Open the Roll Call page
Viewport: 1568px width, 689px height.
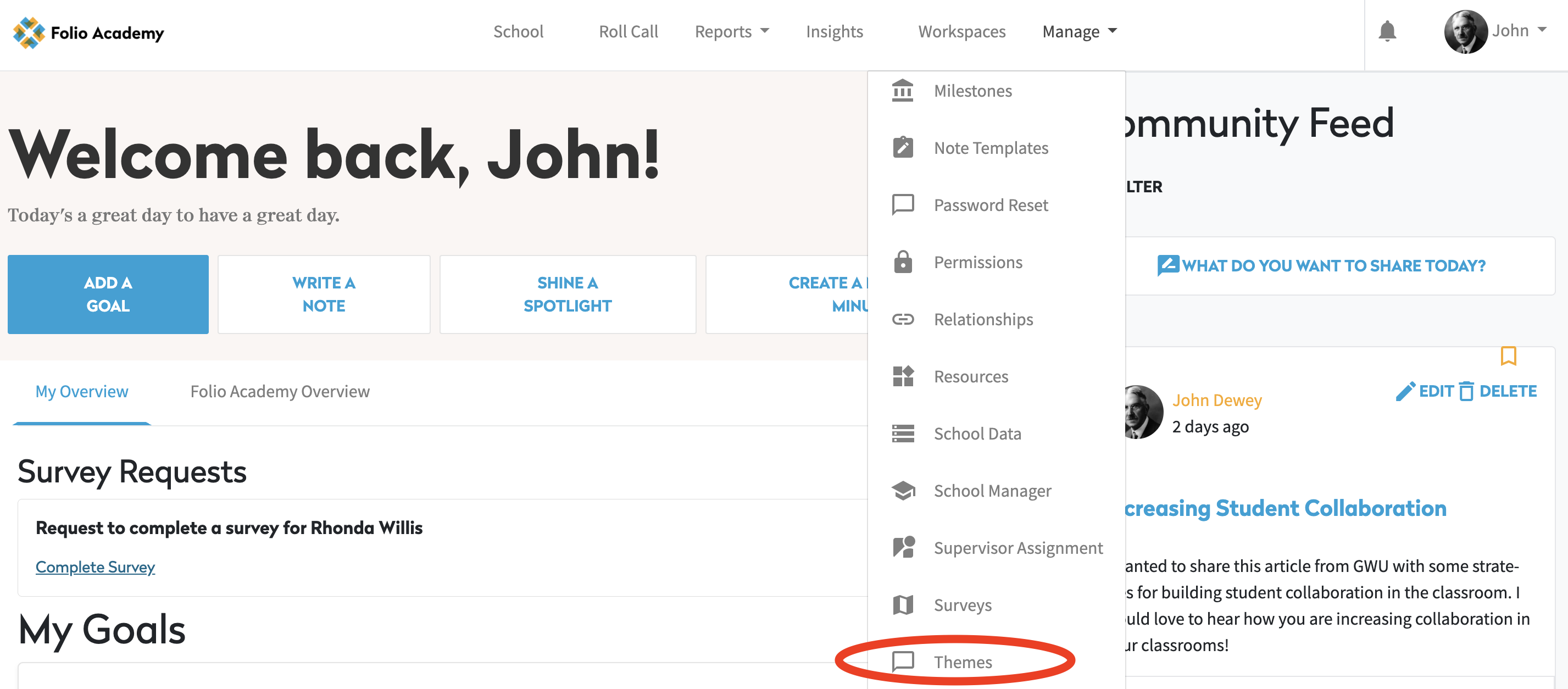628,31
